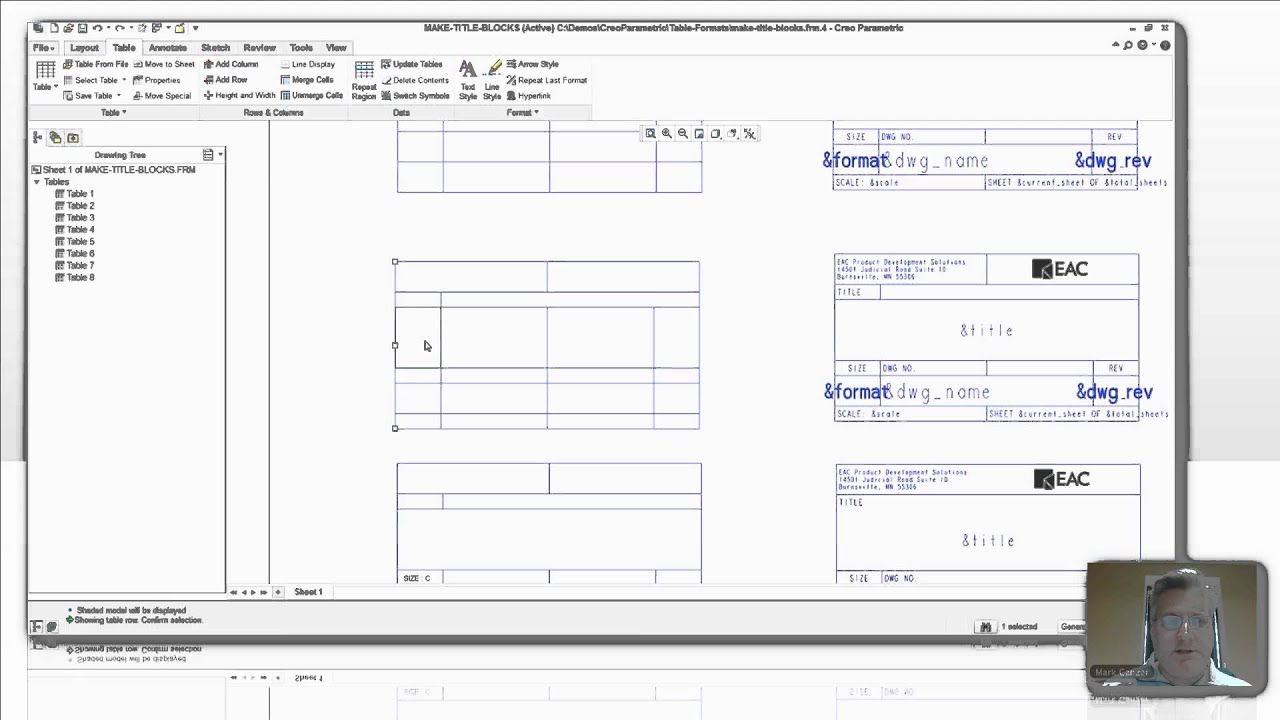Image resolution: width=1280 pixels, height=720 pixels.
Task: Click Hyperlink in Format group
Action: pyautogui.click(x=528, y=96)
